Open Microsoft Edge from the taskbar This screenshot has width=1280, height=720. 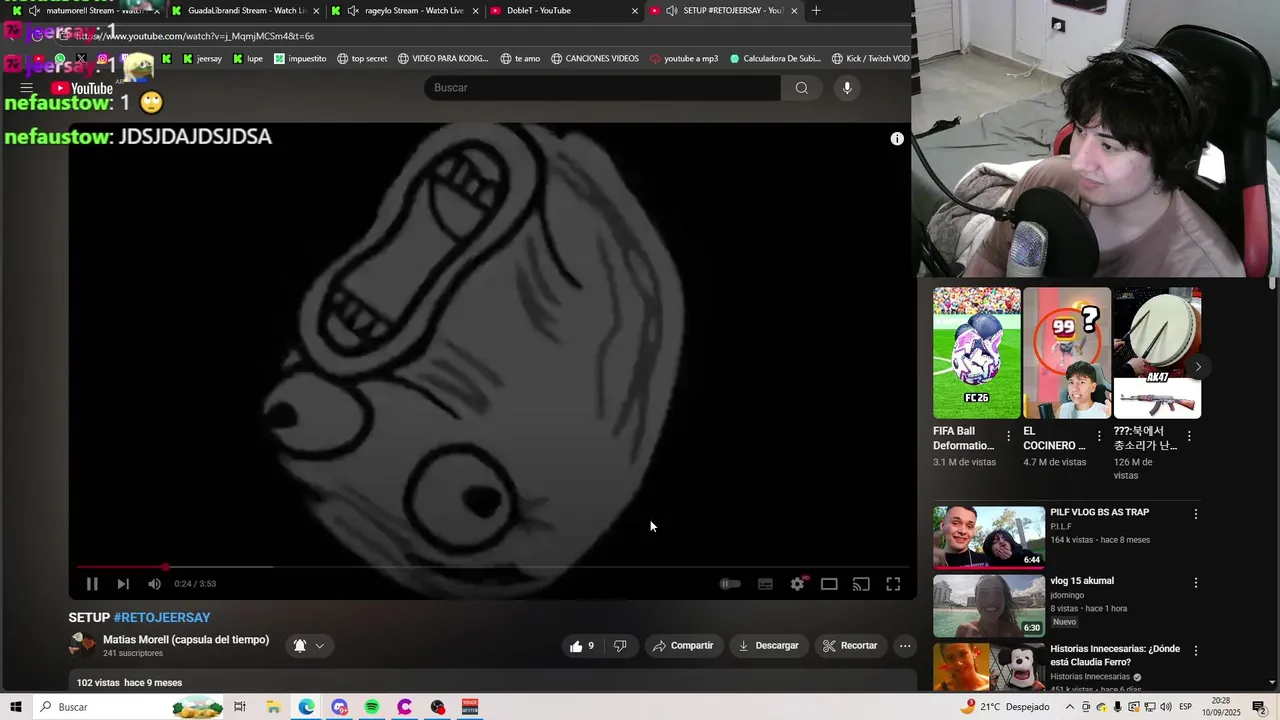(306, 707)
